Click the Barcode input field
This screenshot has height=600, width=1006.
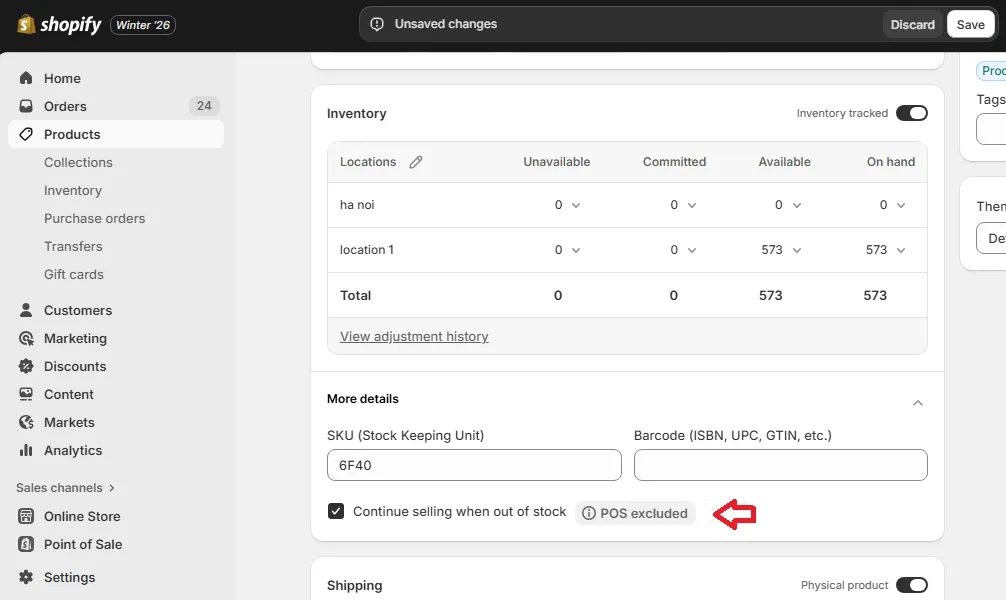[x=780, y=465]
